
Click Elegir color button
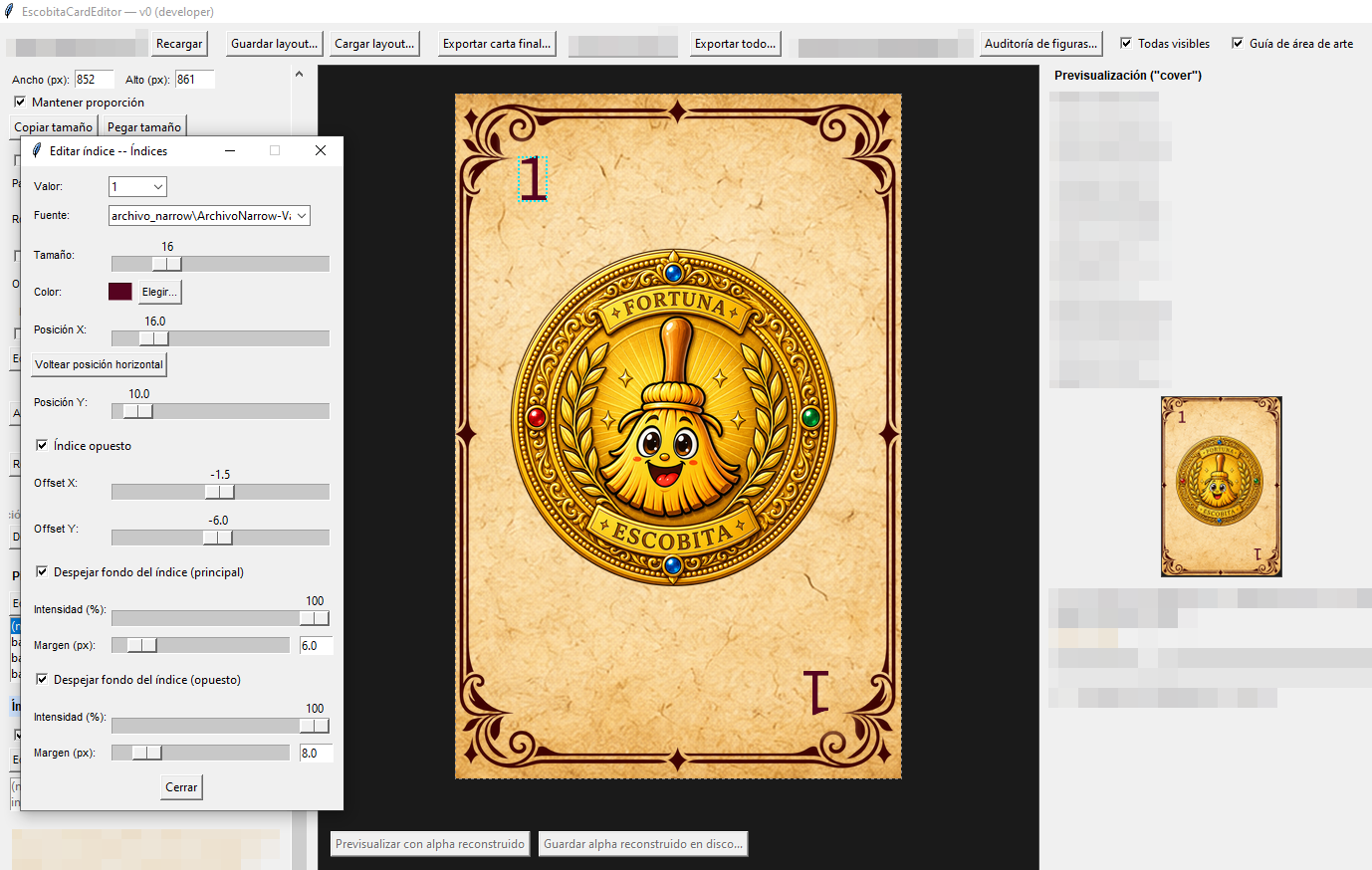coord(159,292)
